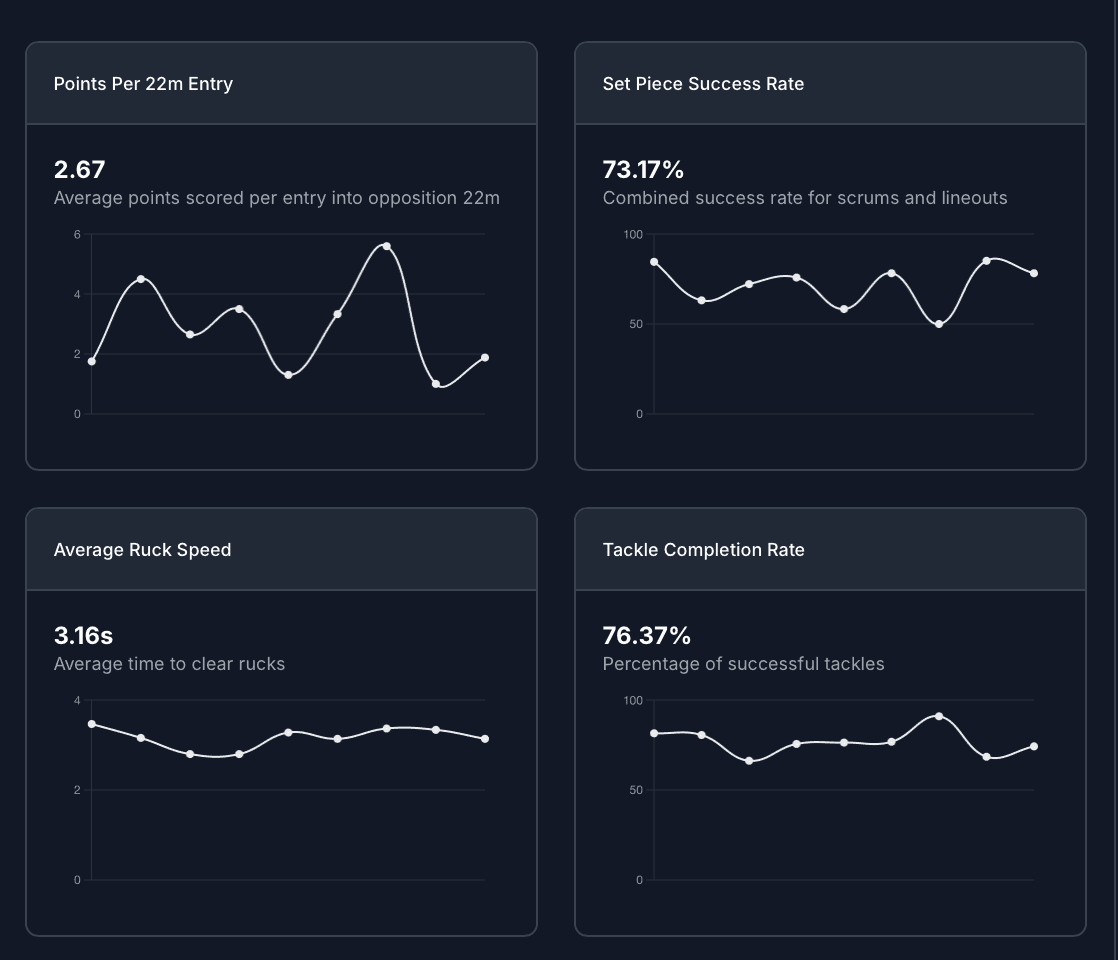
Task: Click the last data point in Points Per 22m chart
Action: 485,357
